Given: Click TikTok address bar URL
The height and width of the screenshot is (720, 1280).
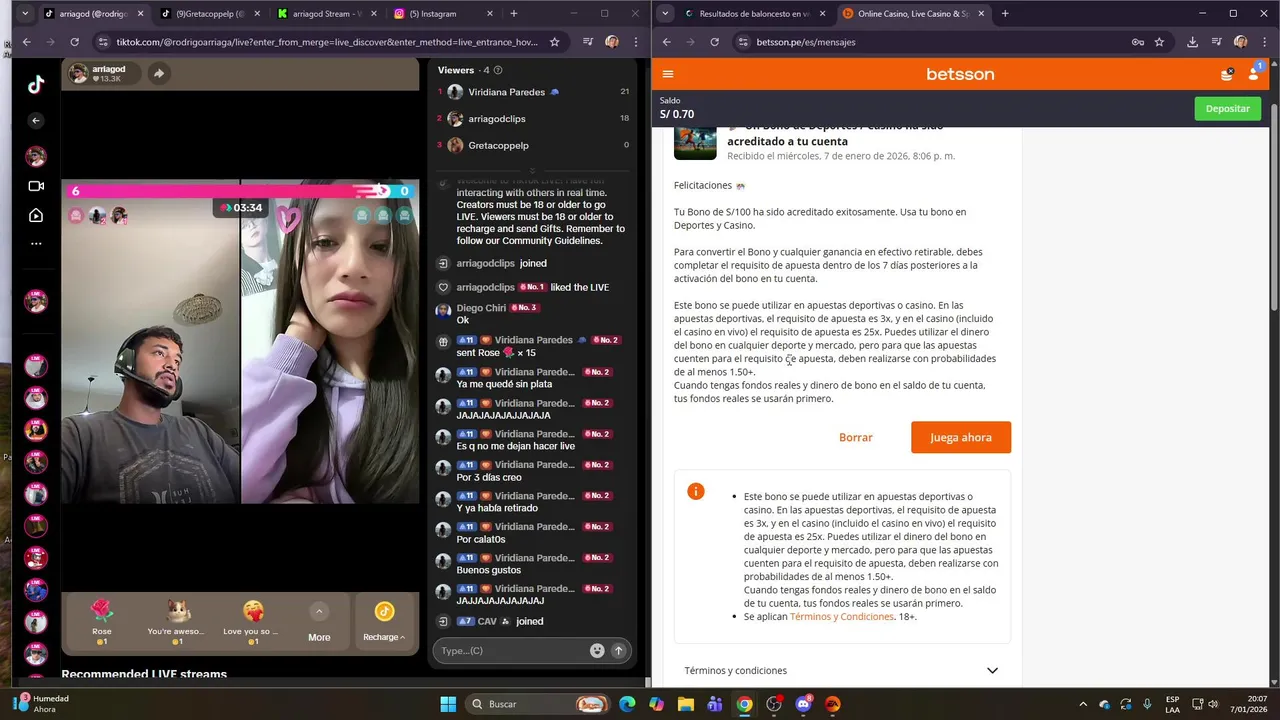Looking at the screenshot, I should (x=327, y=42).
